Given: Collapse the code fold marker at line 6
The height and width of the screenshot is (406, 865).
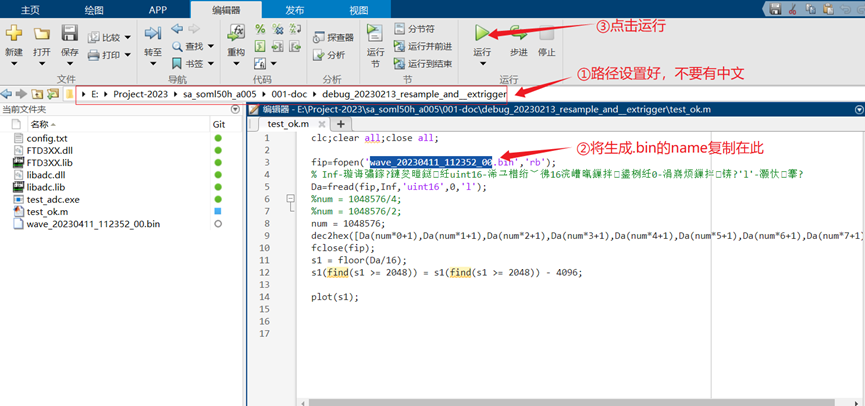Looking at the screenshot, I should tap(291, 199).
